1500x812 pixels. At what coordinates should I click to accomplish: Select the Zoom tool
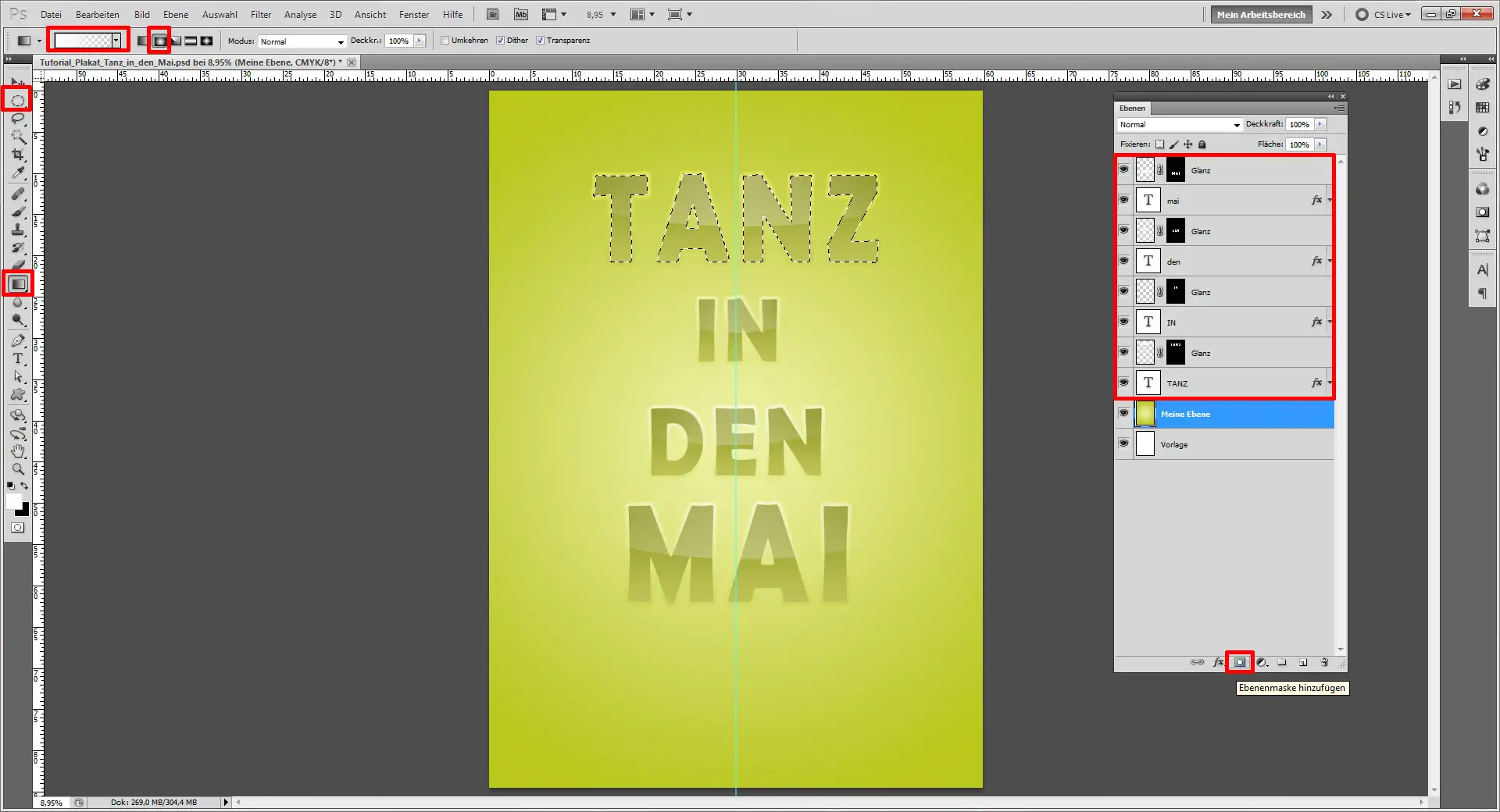click(17, 469)
